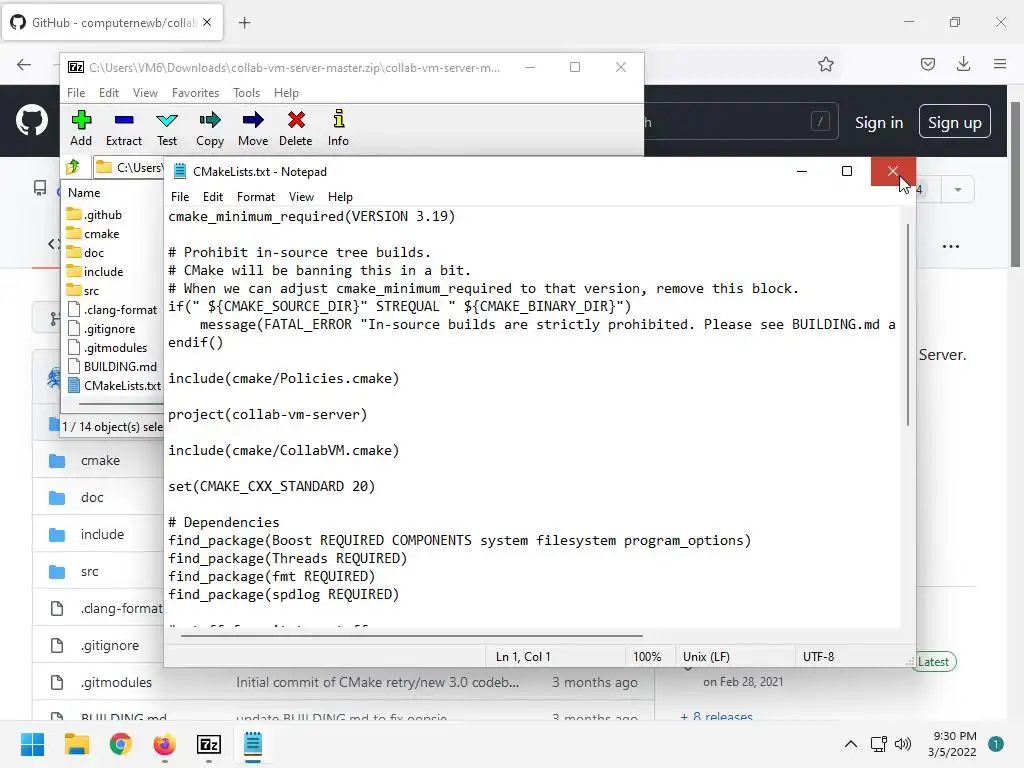Open the cmake folder on GitHub page
The image size is (1024, 768).
(x=100, y=460)
